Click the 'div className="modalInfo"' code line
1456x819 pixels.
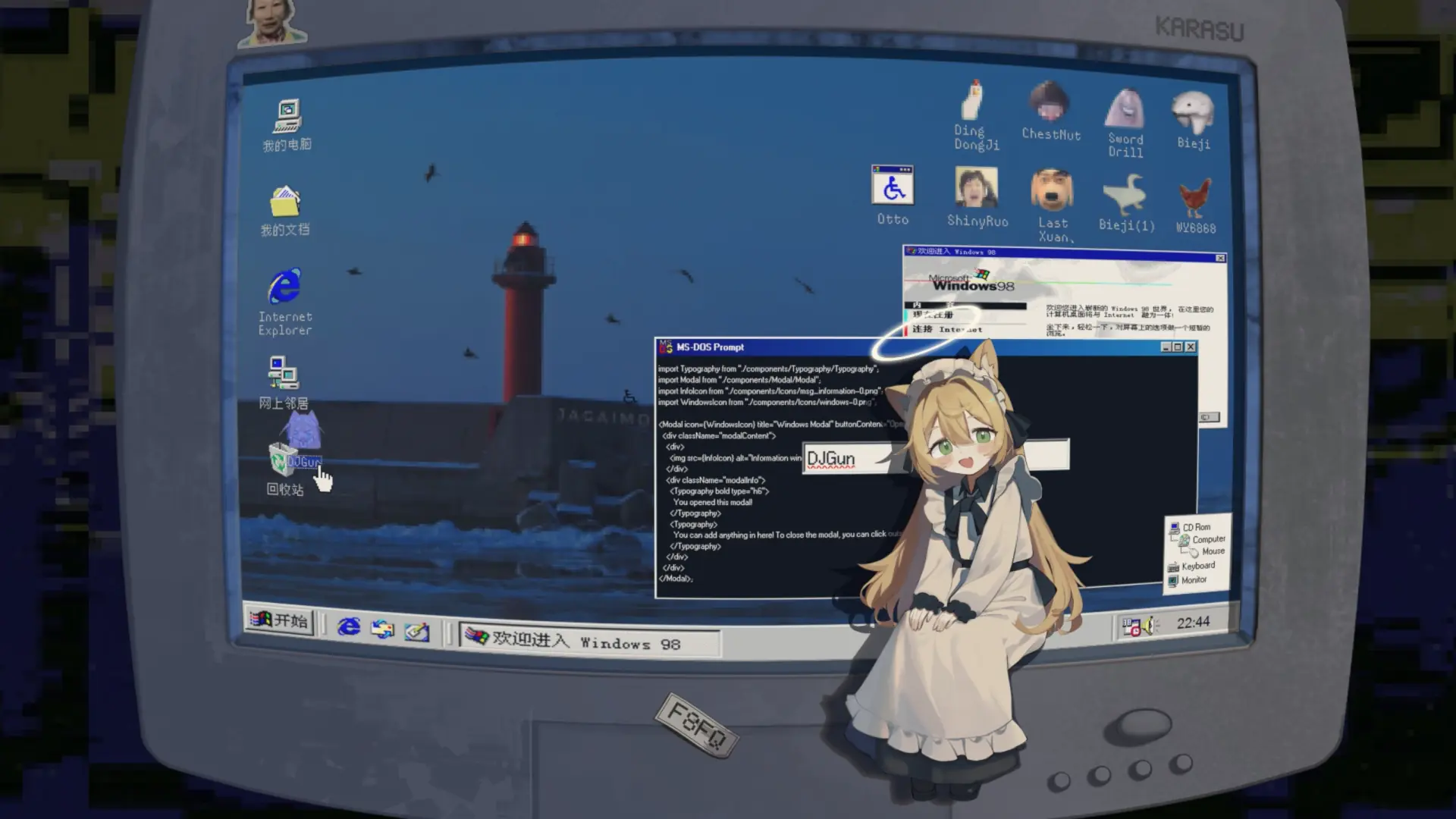(716, 480)
